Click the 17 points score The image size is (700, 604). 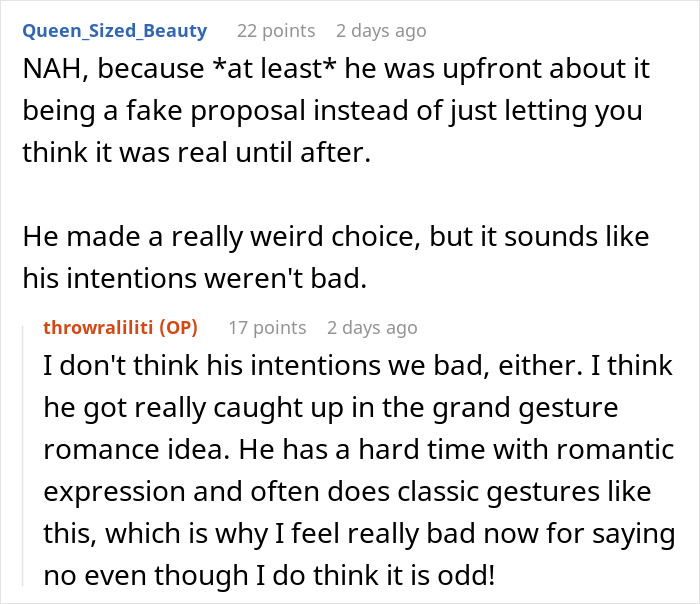coord(267,327)
